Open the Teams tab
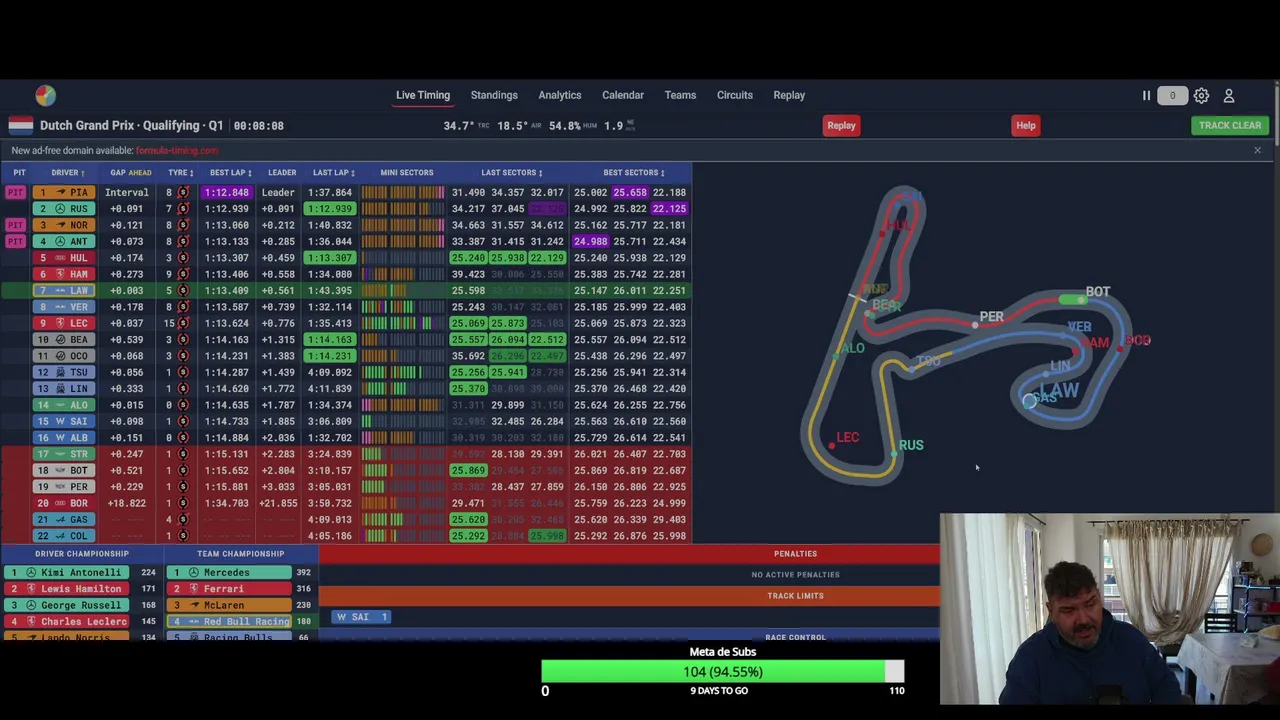The image size is (1280, 720). pyautogui.click(x=680, y=95)
